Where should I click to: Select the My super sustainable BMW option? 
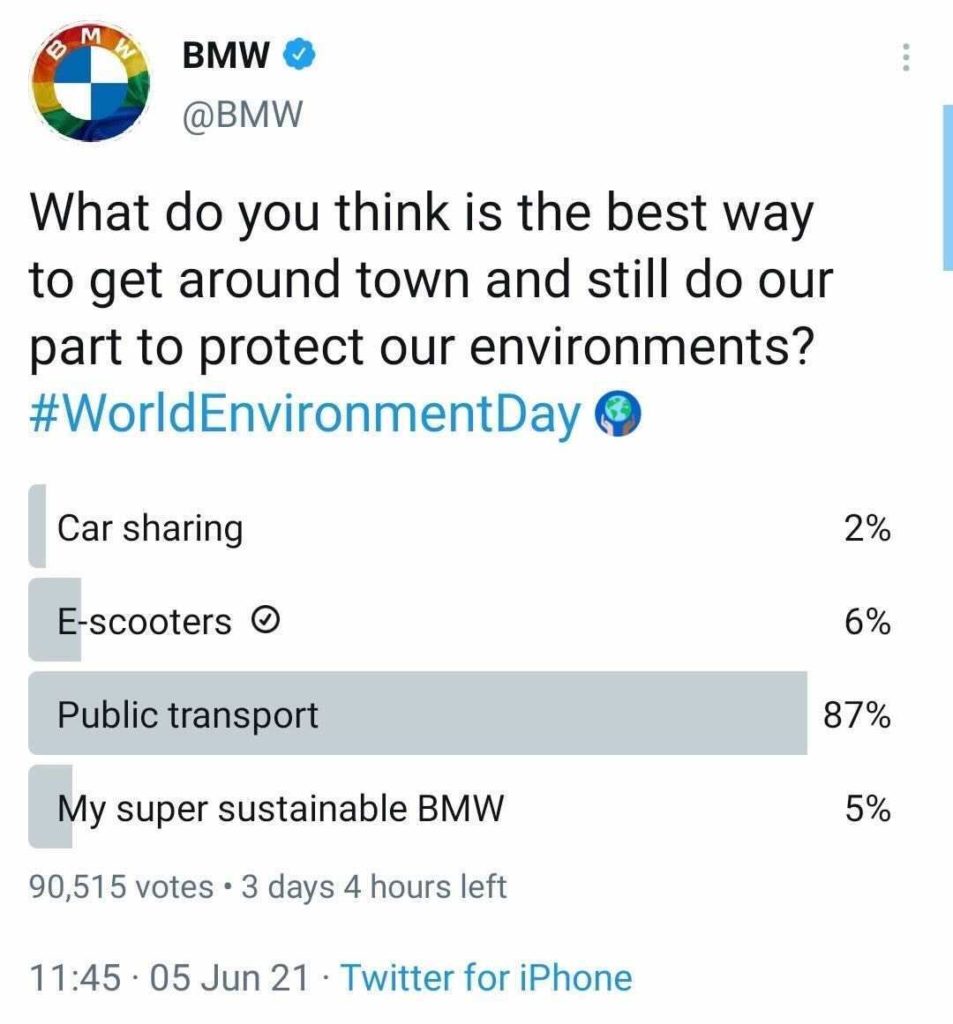tap(460, 807)
